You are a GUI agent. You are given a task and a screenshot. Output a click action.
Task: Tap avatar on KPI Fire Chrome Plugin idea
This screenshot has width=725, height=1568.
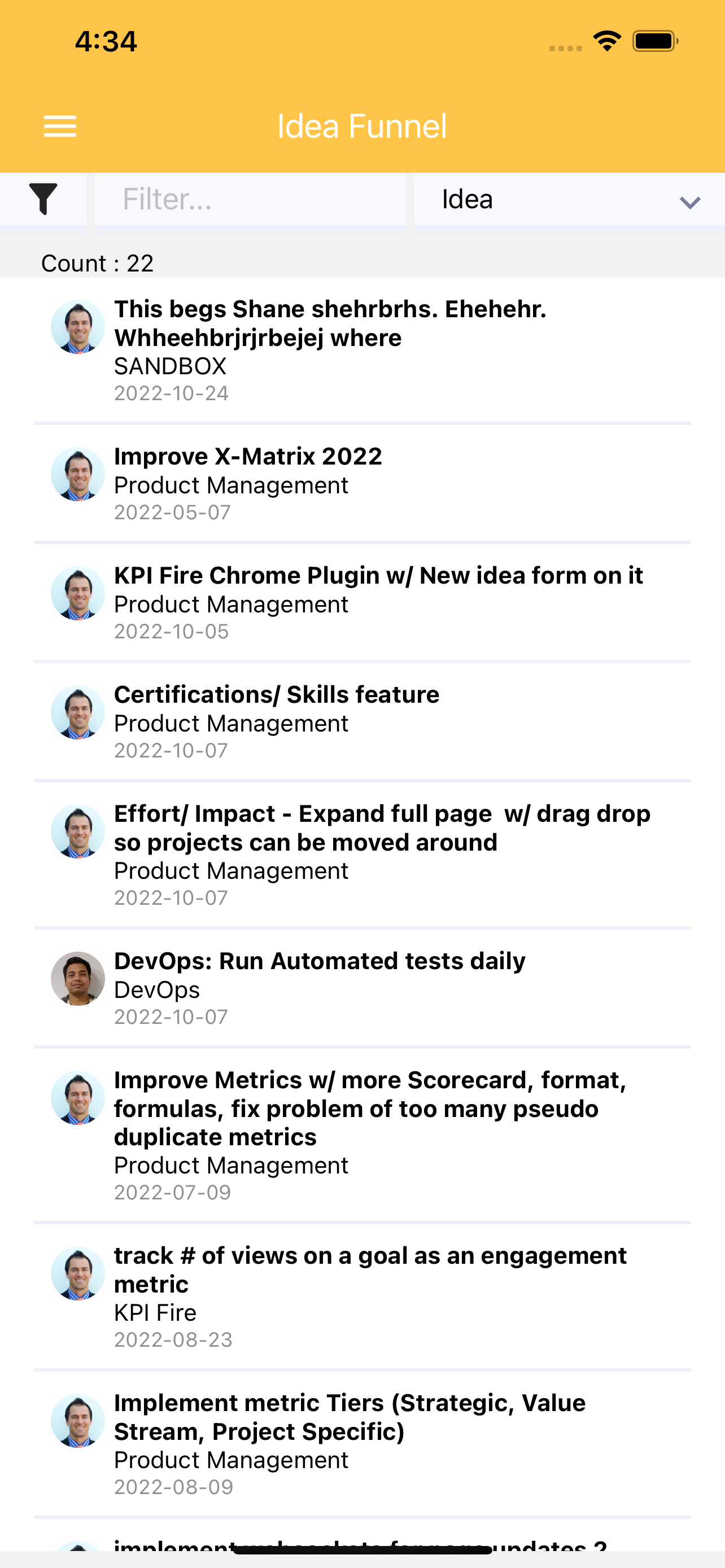click(78, 593)
